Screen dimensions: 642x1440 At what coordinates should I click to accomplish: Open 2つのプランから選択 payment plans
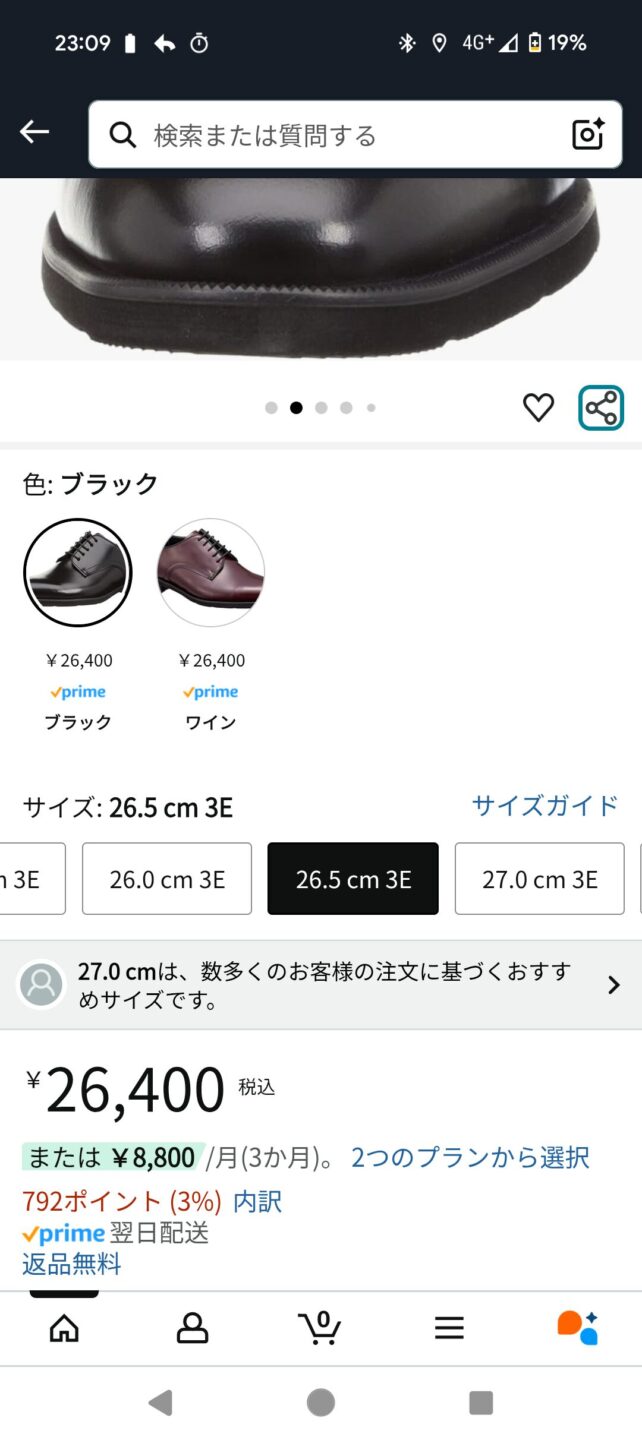(470, 1158)
